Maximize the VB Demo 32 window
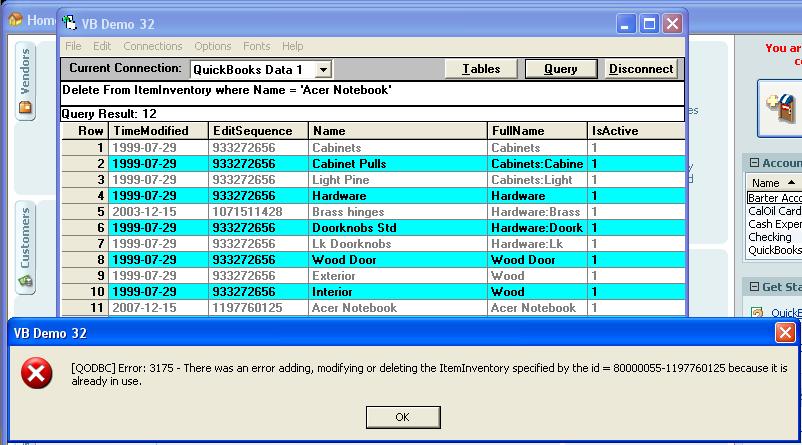Viewport: 802px width, 445px height. 648,22
